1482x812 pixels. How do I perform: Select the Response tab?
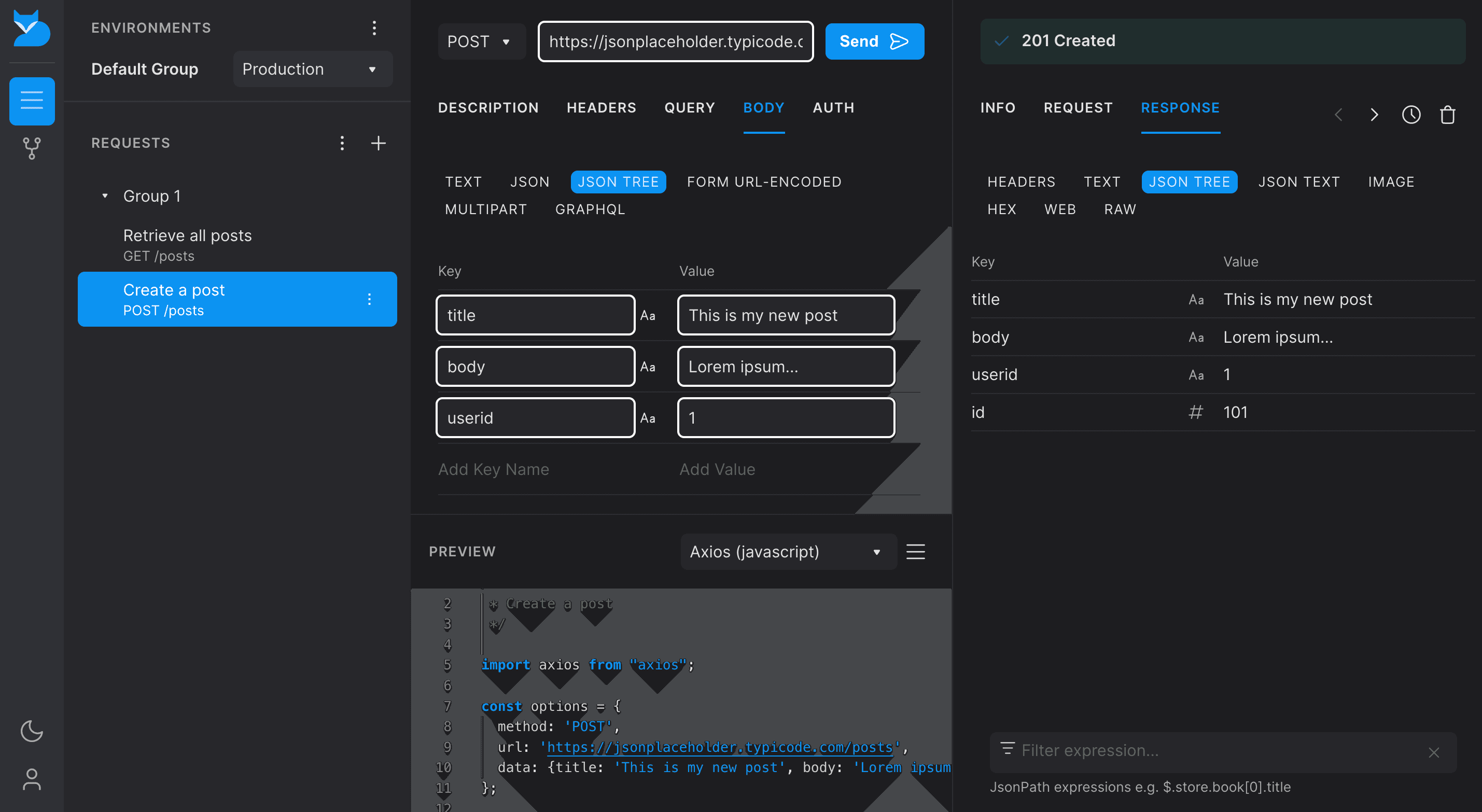pyautogui.click(x=1180, y=108)
